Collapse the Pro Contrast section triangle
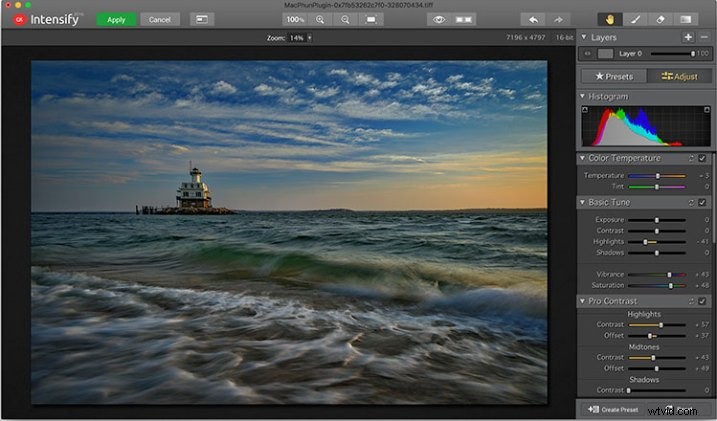Viewport: 717px width, 421px height. [x=583, y=301]
